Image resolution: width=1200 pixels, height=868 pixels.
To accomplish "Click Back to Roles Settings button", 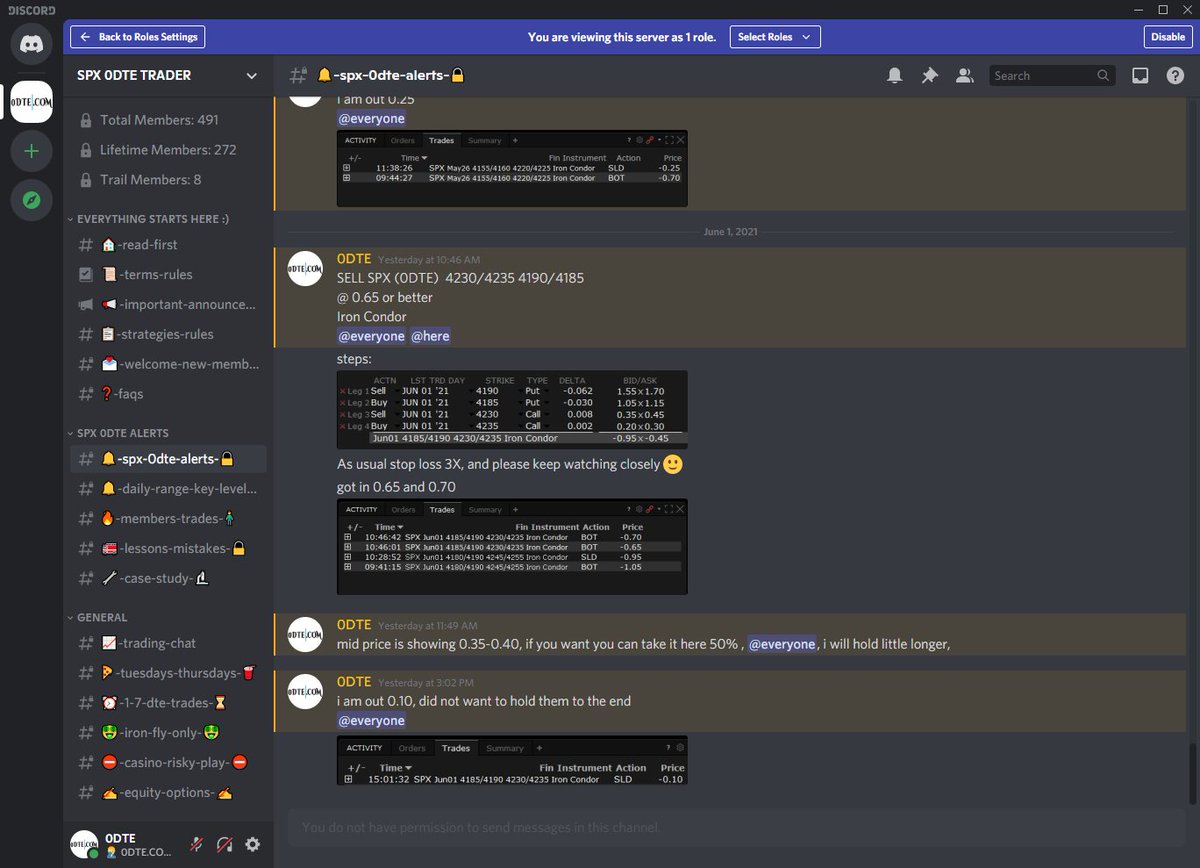I will pos(138,37).
